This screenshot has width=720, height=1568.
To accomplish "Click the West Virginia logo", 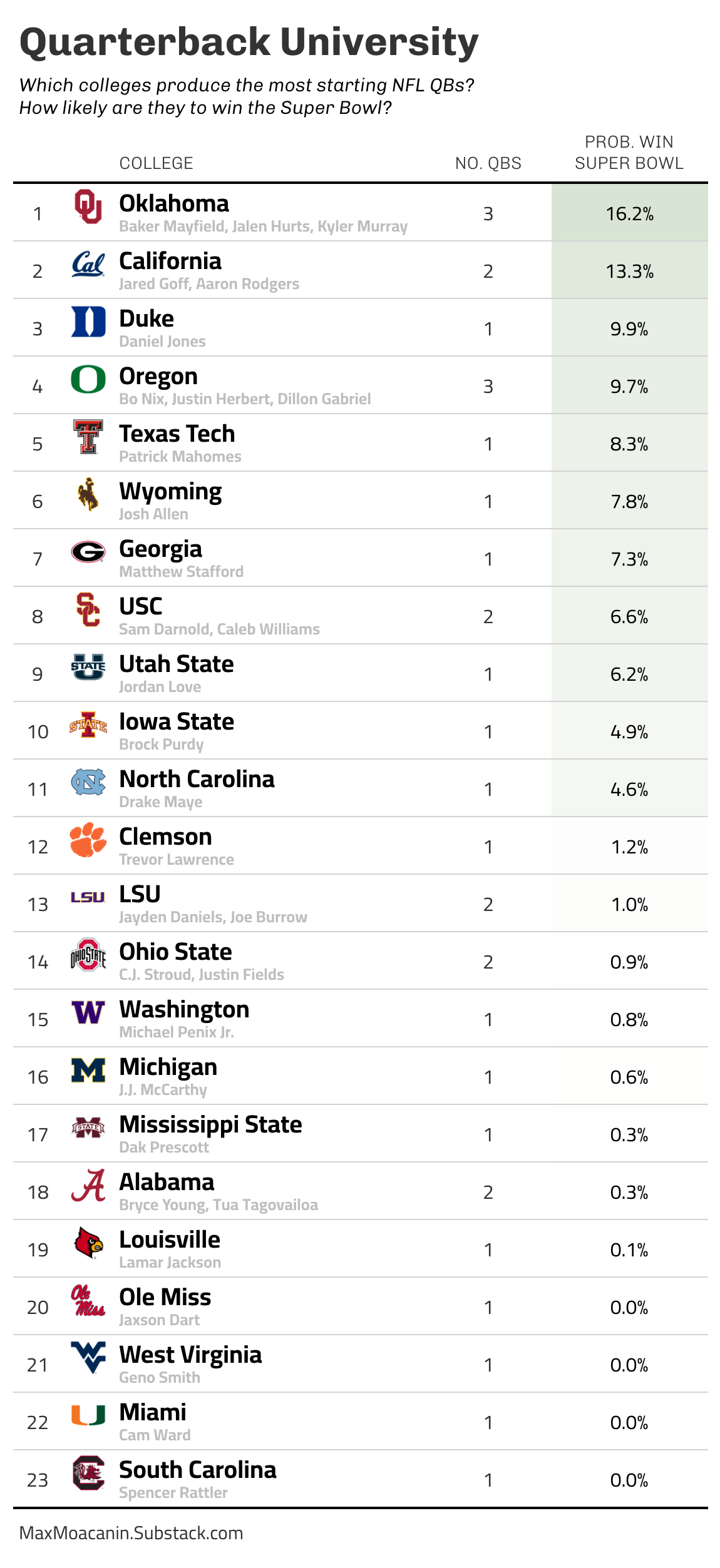I will pyautogui.click(x=88, y=1357).
